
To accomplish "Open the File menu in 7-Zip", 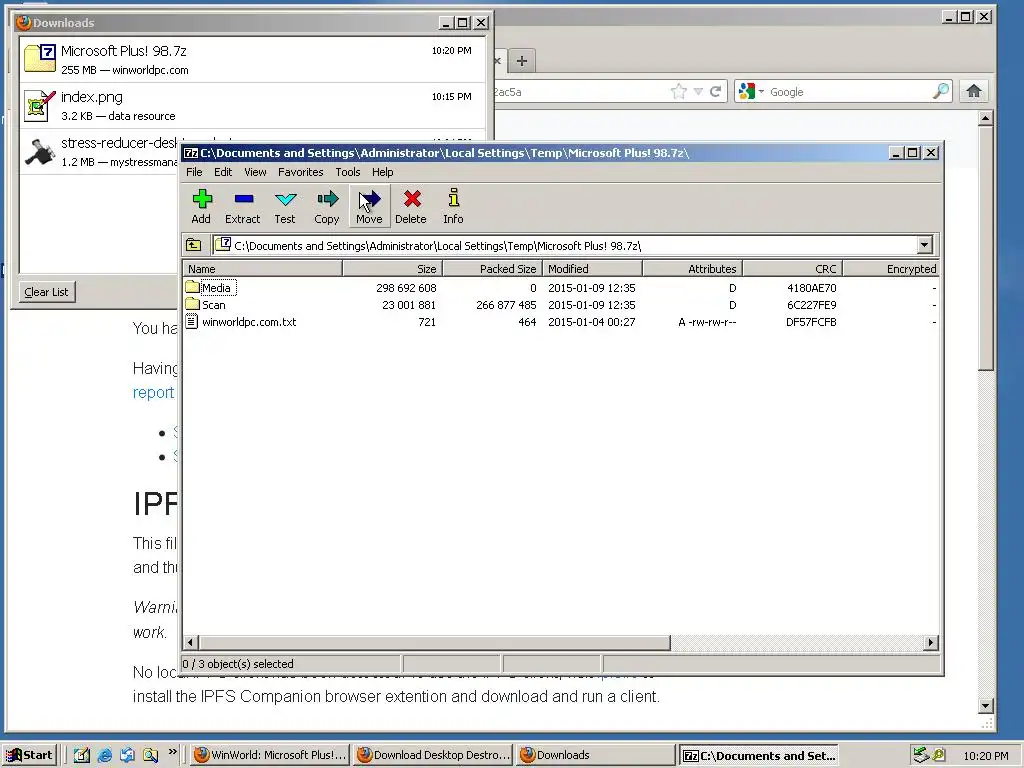I will (194, 172).
